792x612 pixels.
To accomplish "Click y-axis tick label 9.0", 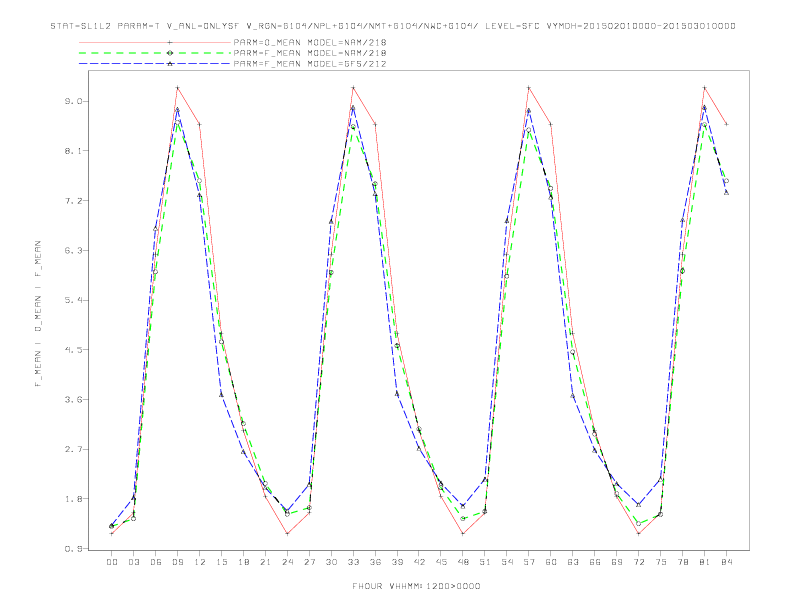I will coord(73,101).
